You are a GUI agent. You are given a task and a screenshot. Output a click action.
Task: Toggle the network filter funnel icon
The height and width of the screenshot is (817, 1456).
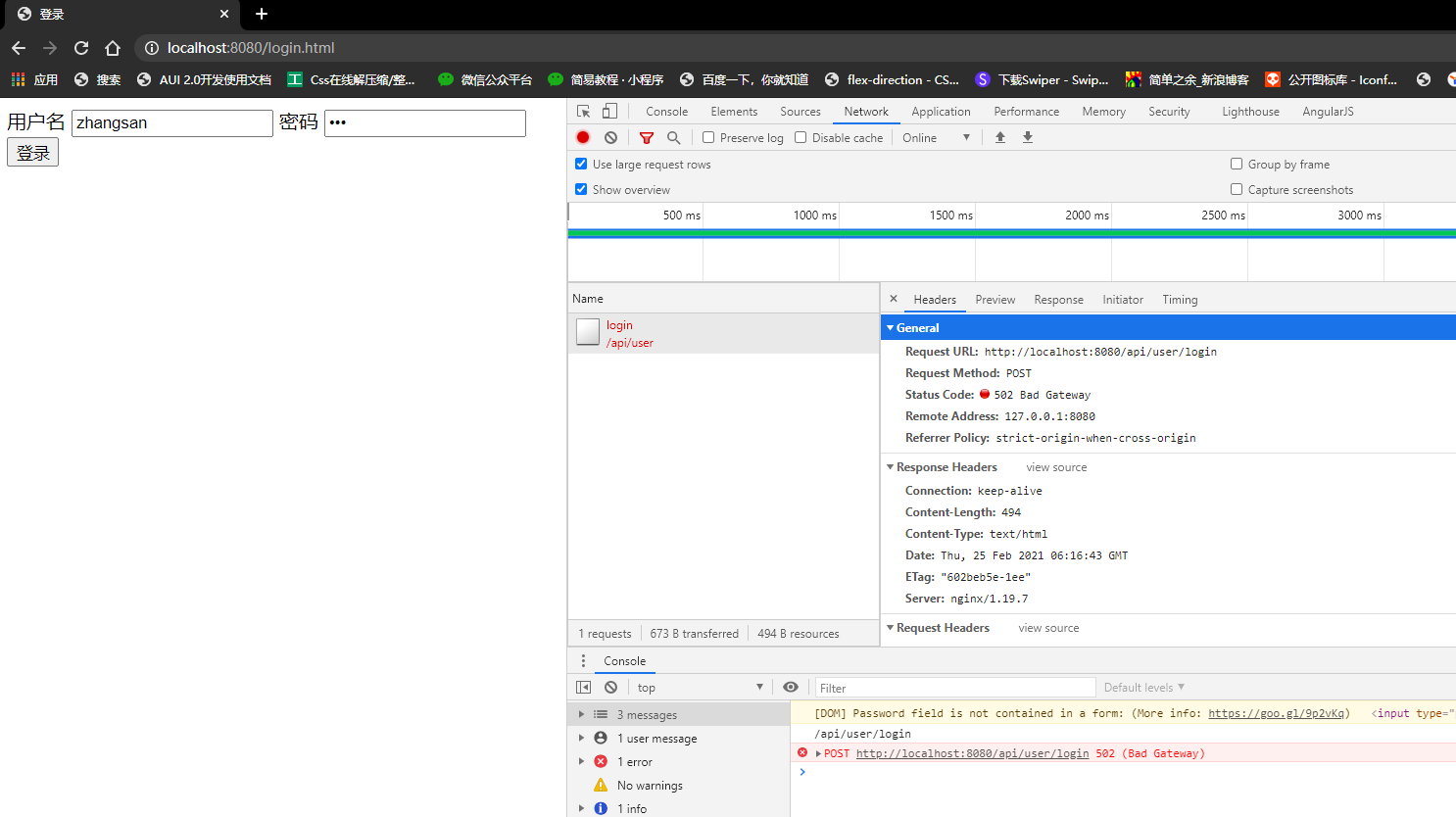pyautogui.click(x=647, y=138)
